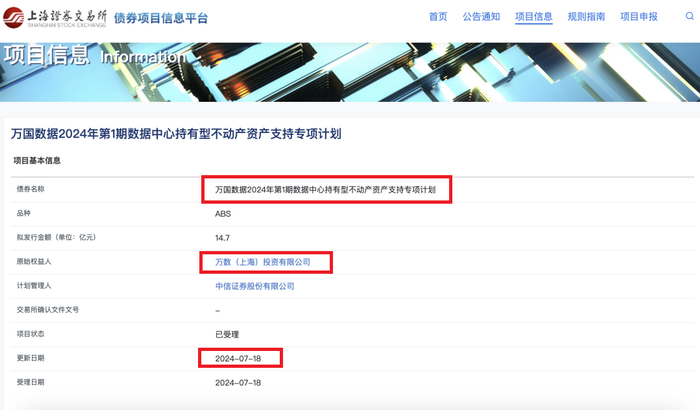Select the ABS value

[x=223, y=213]
